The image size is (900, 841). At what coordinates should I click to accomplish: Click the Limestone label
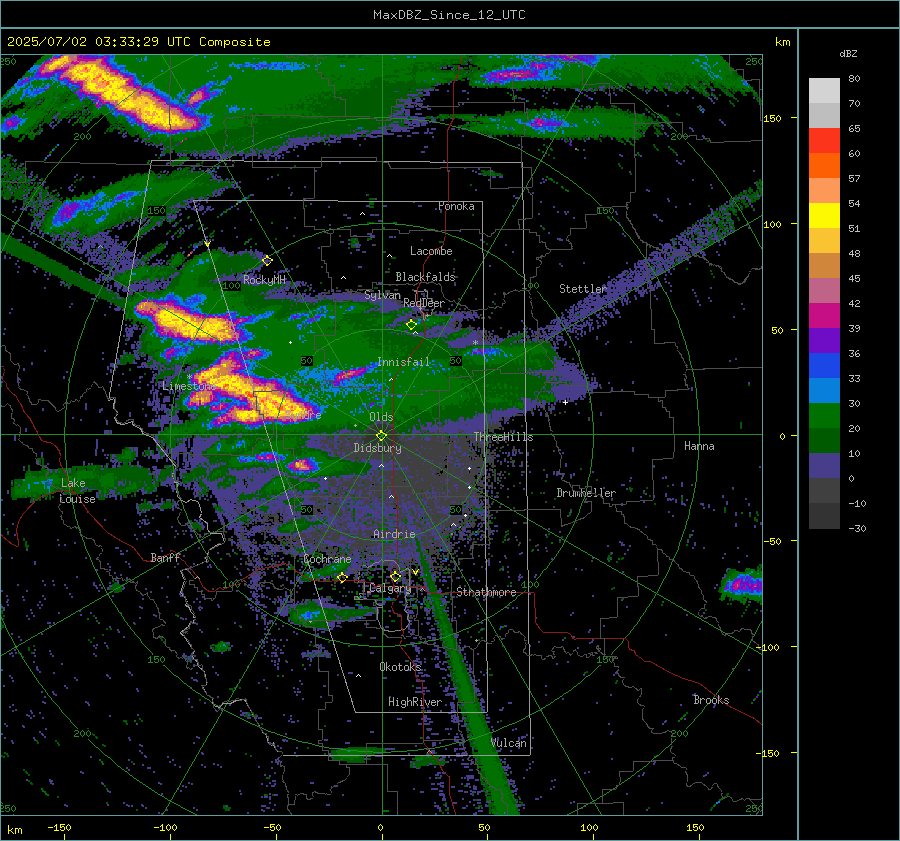(x=188, y=386)
